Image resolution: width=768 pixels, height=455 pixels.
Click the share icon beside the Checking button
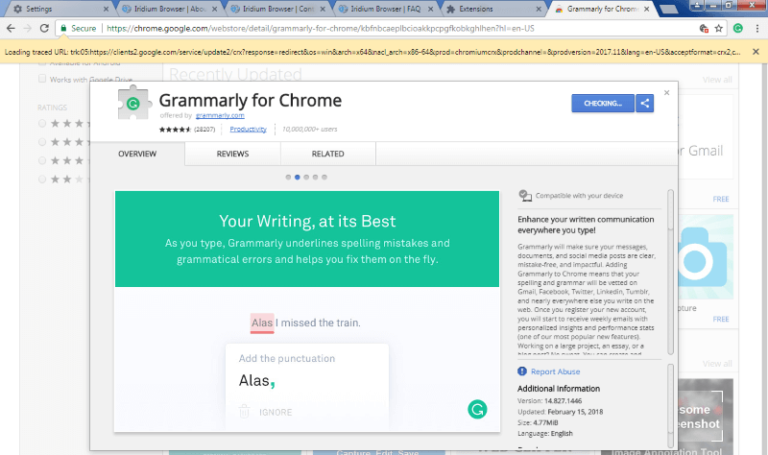tap(645, 102)
